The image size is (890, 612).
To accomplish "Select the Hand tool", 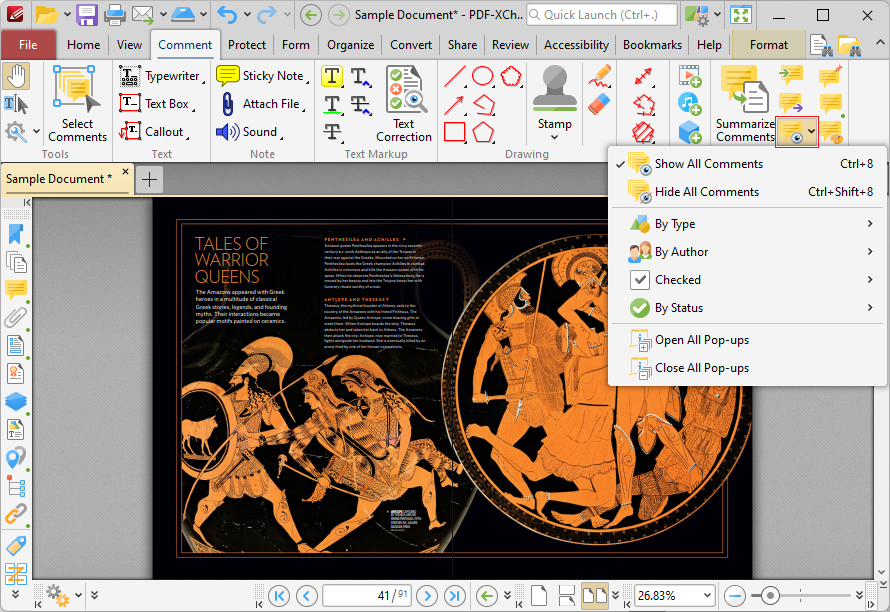I will (x=16, y=76).
